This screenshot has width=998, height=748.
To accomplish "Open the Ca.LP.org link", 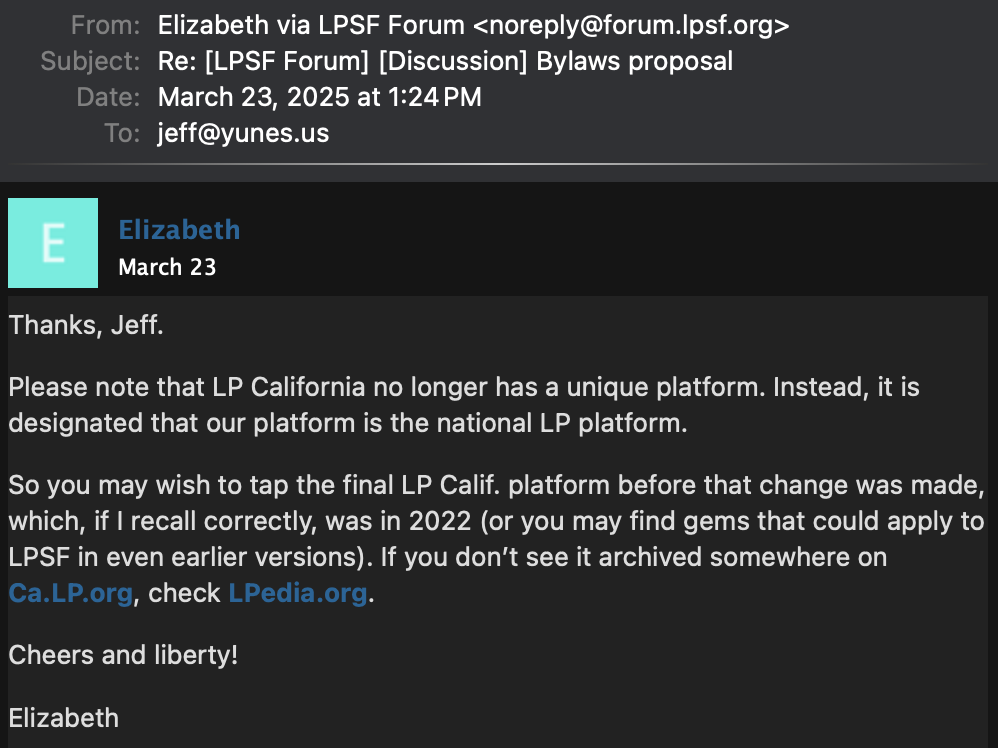I will 71,593.
